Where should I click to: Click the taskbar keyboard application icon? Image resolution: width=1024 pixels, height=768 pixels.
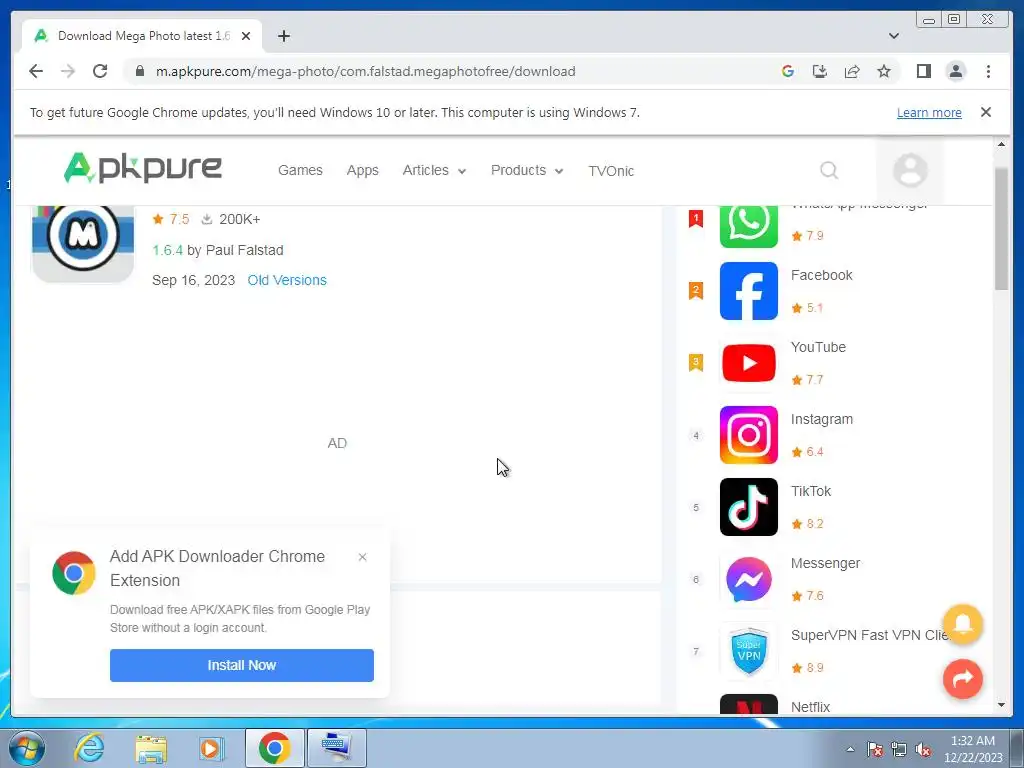tap(337, 748)
